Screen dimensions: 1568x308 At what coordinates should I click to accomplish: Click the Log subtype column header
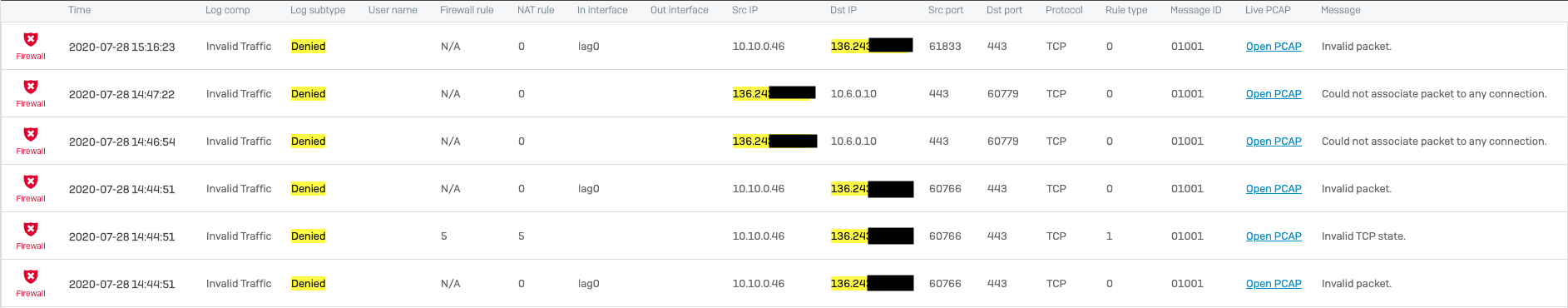point(318,10)
